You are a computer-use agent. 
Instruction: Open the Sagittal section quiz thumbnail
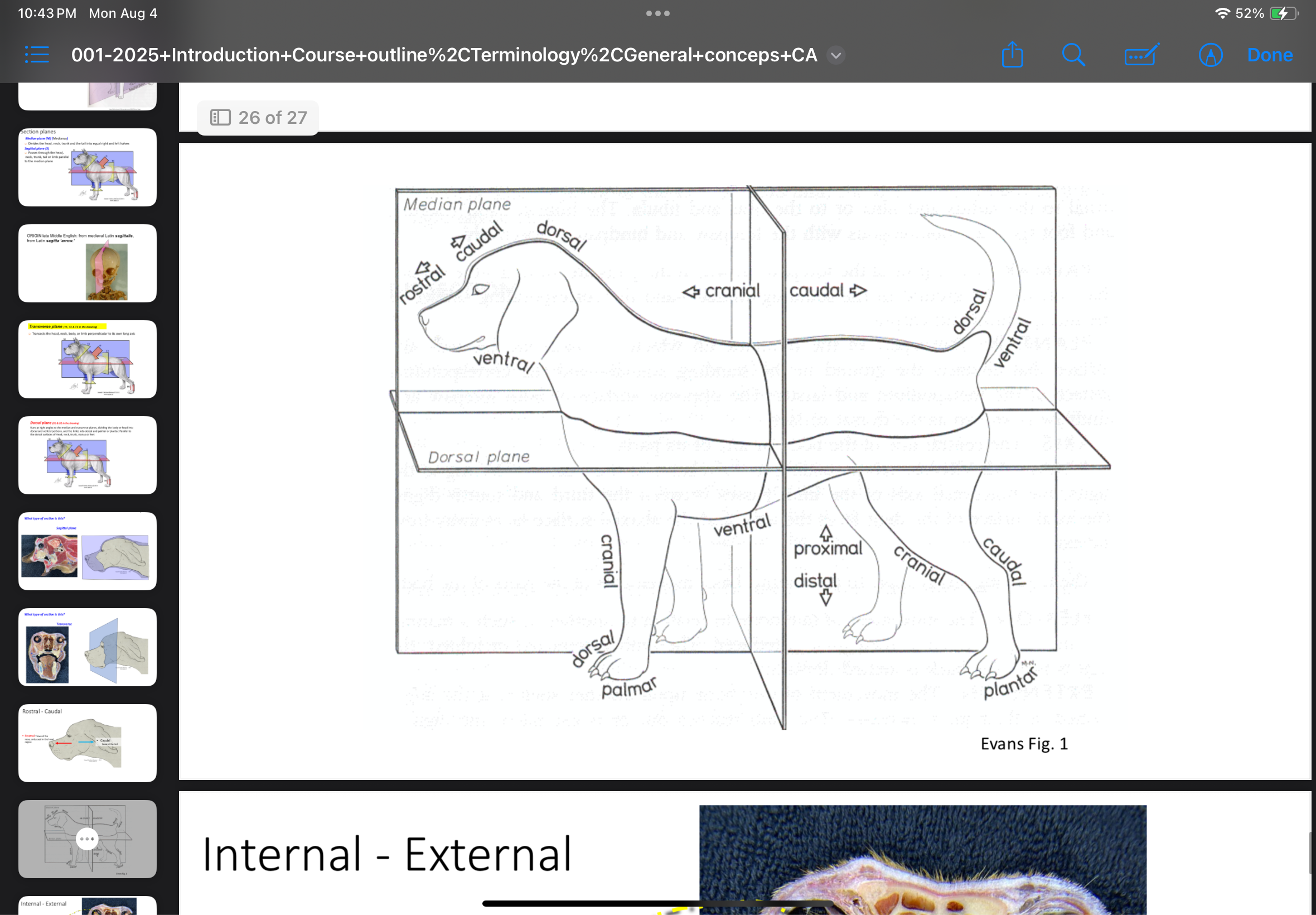pos(87,551)
